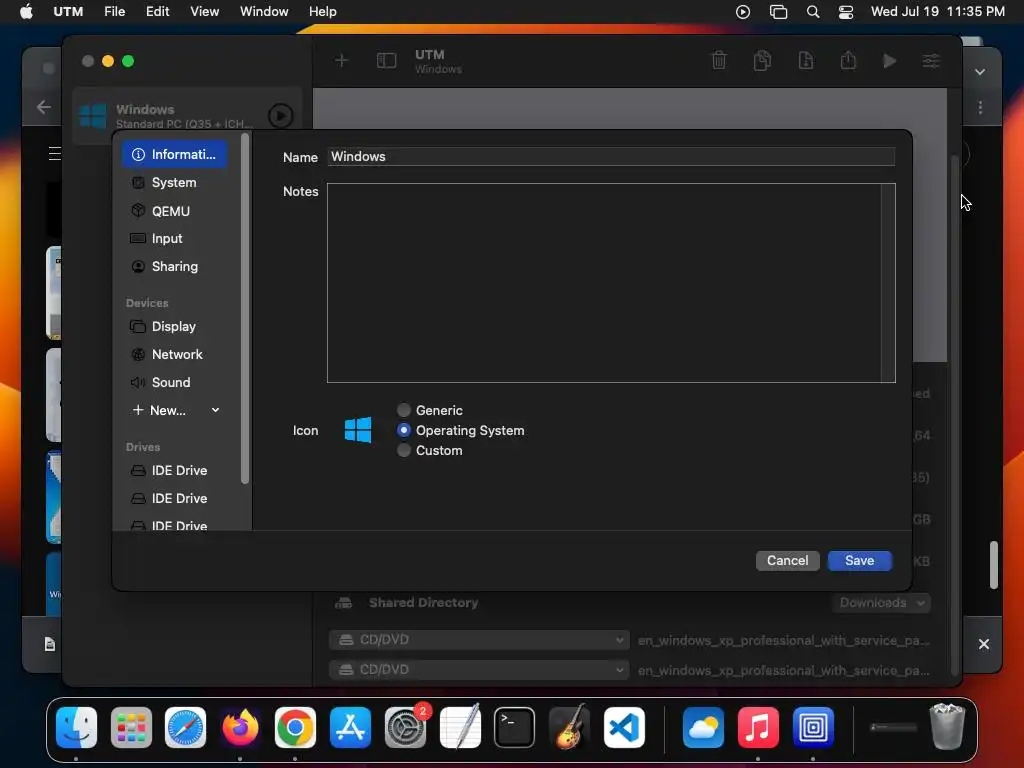1024x768 pixels.
Task: Open the Help menu
Action: [x=323, y=12]
